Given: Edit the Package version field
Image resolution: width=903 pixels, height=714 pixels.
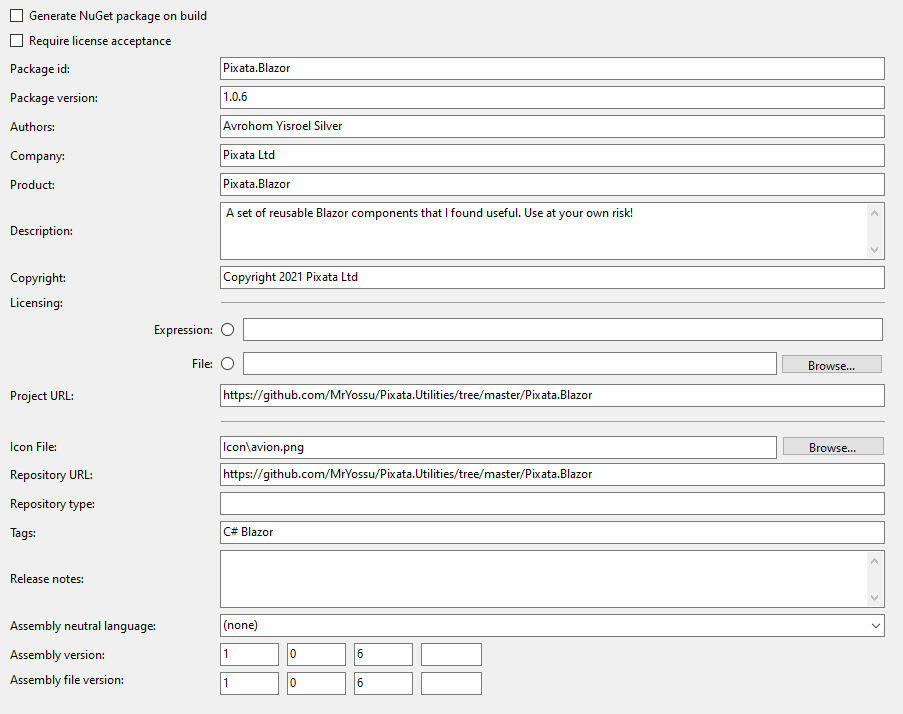Looking at the screenshot, I should (x=552, y=97).
